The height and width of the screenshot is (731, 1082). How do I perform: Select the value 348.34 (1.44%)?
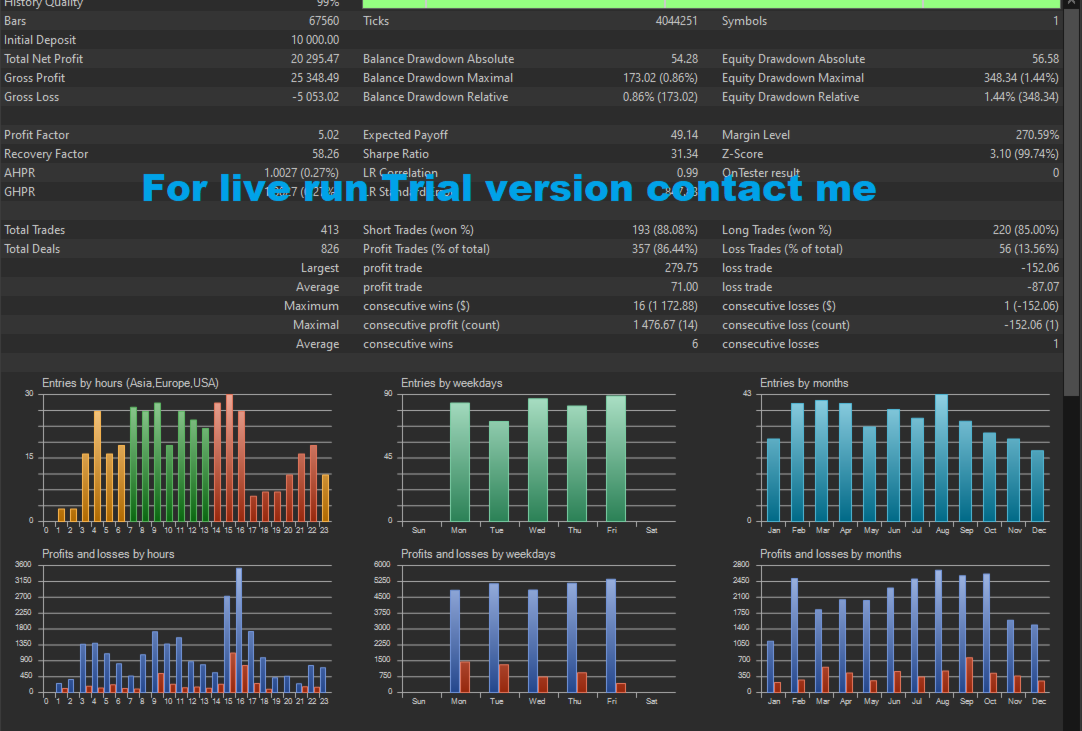click(1021, 78)
